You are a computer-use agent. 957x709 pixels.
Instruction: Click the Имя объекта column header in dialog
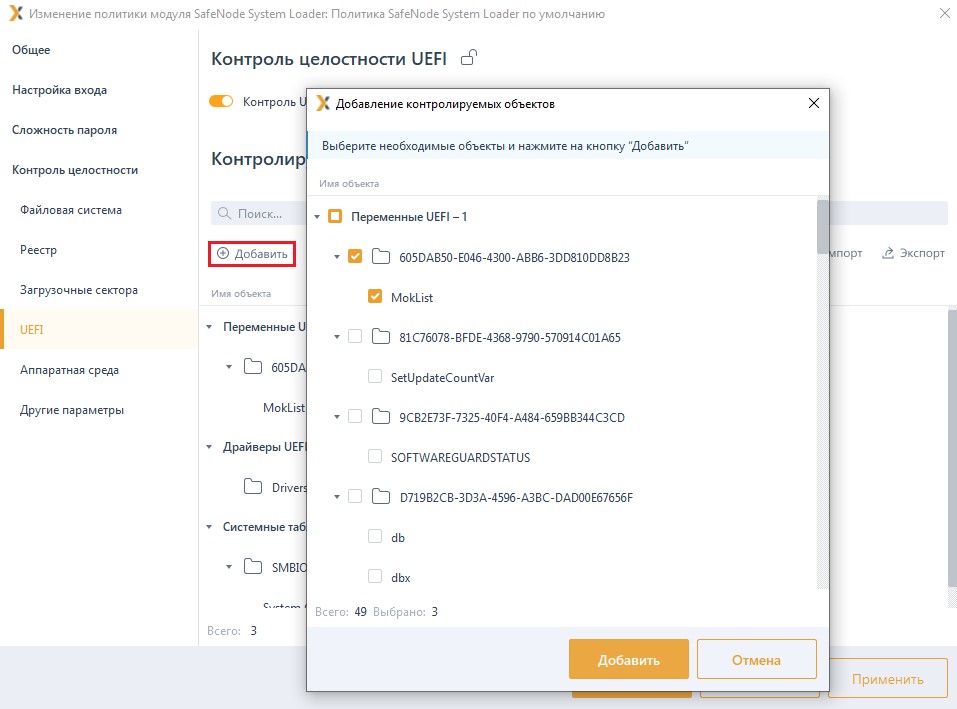(349, 184)
